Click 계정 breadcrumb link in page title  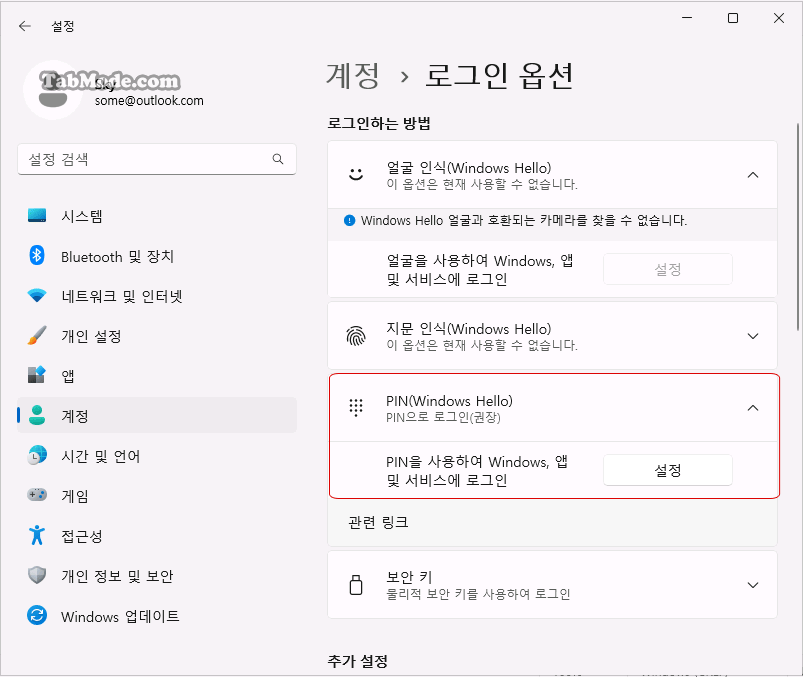(353, 76)
